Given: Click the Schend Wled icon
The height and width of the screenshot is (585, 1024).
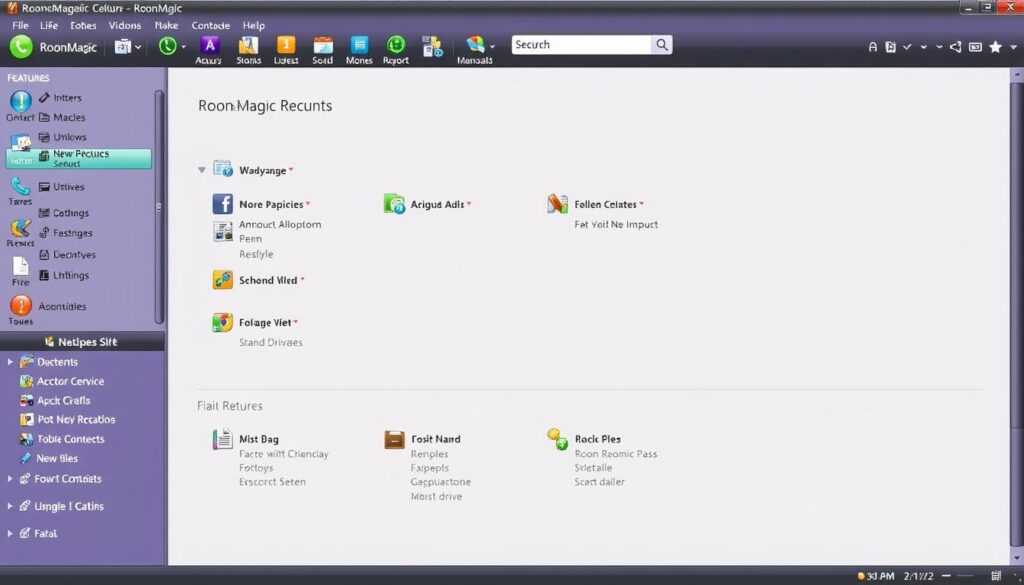Looking at the screenshot, I should click(x=223, y=279).
